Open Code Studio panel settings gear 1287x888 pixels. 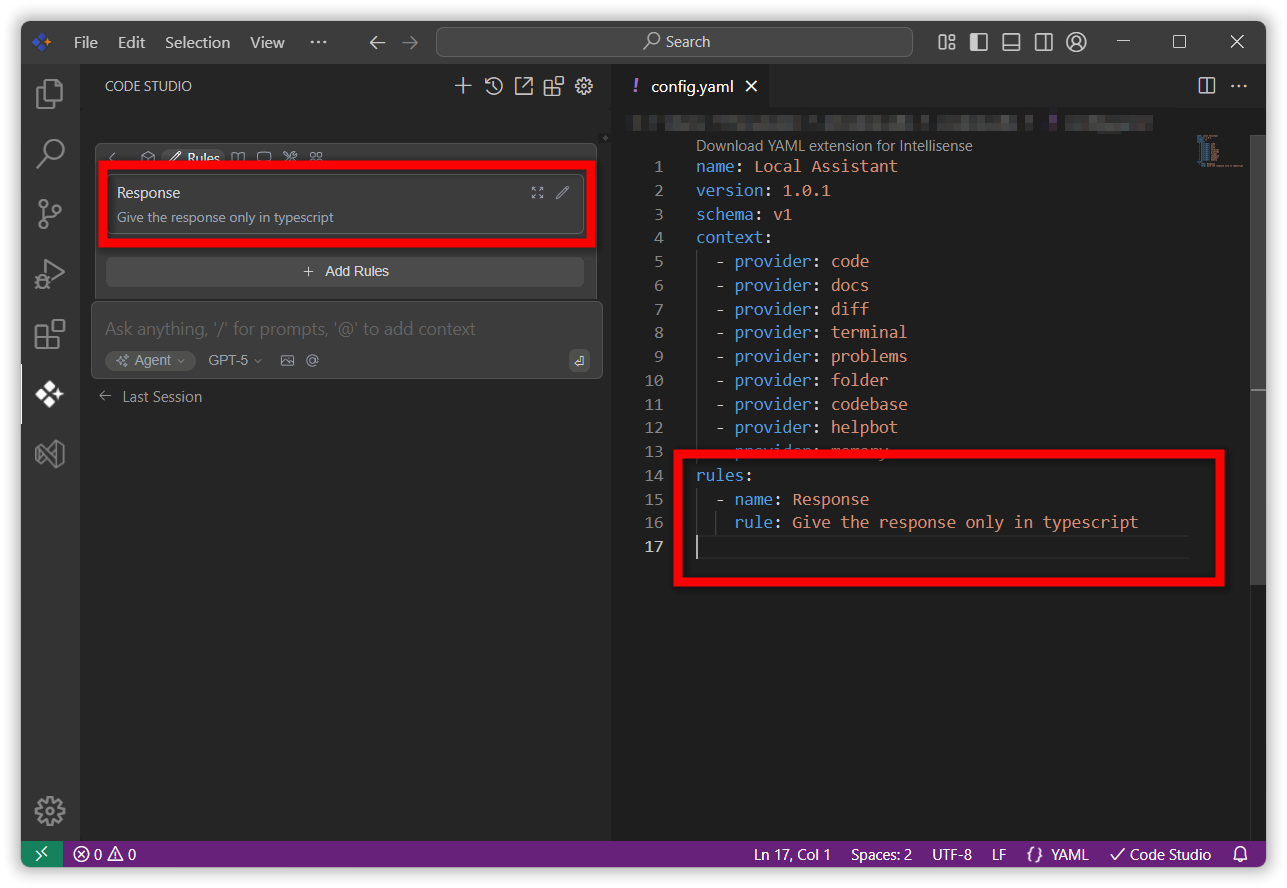pyautogui.click(x=584, y=86)
